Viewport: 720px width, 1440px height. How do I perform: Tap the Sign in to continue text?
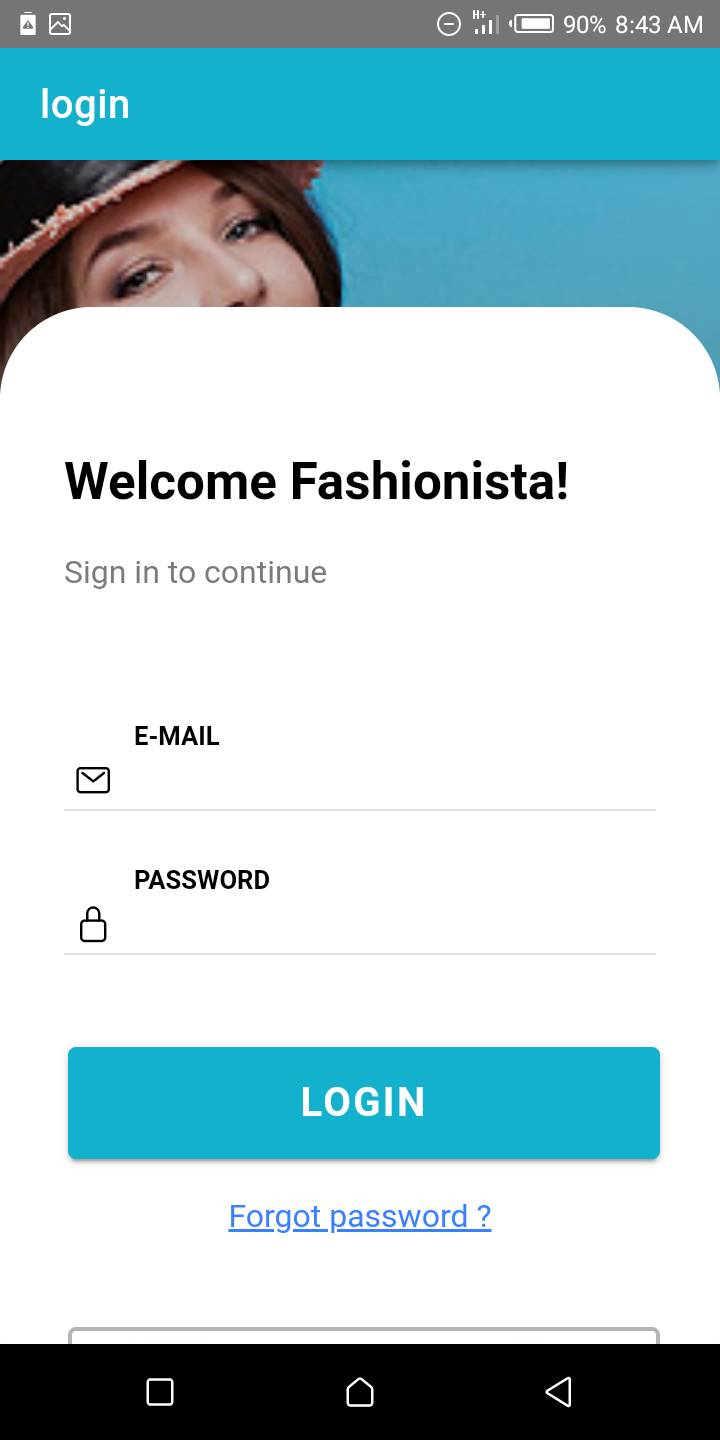coord(196,572)
